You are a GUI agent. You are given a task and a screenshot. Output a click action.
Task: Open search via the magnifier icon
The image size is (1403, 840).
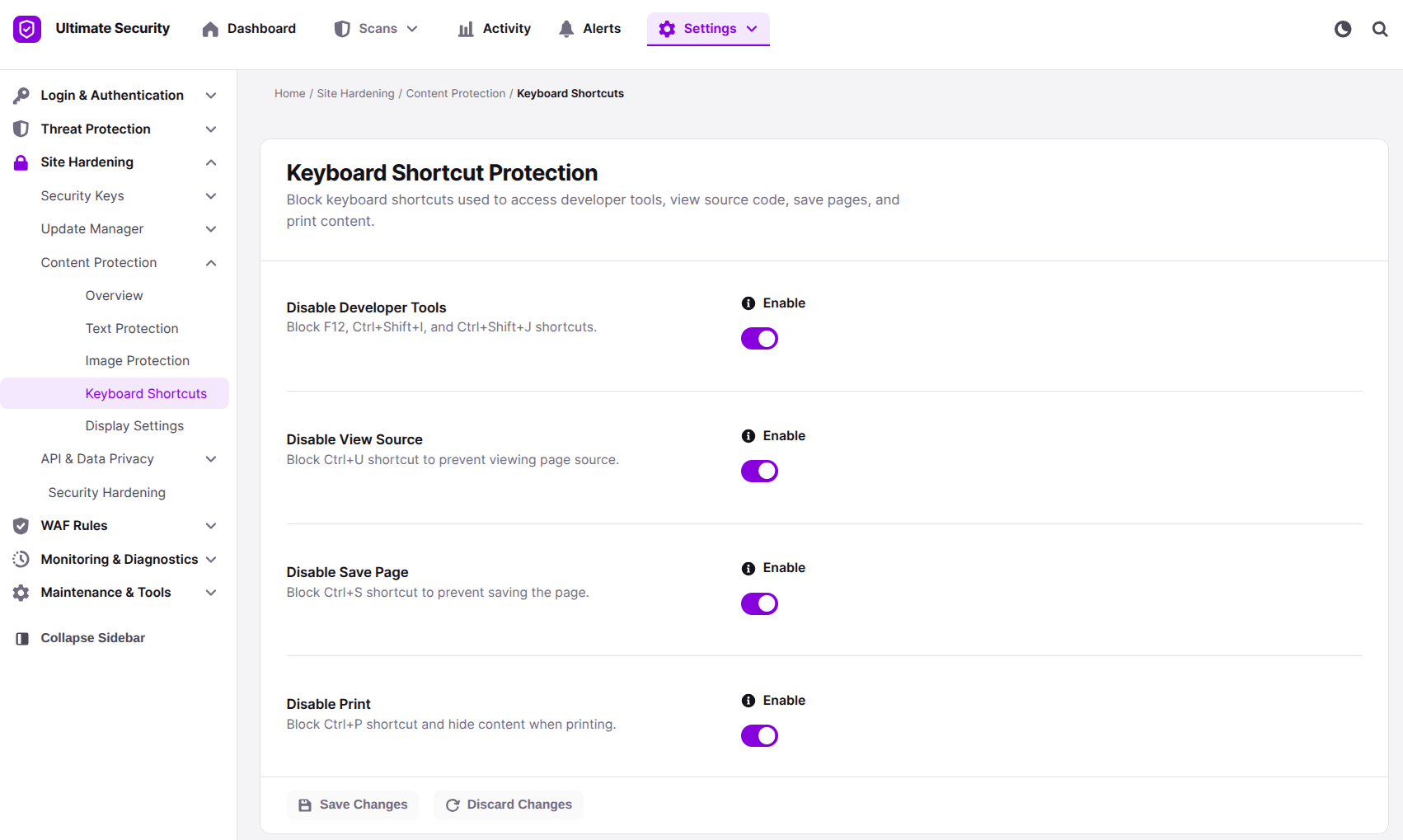(1380, 29)
